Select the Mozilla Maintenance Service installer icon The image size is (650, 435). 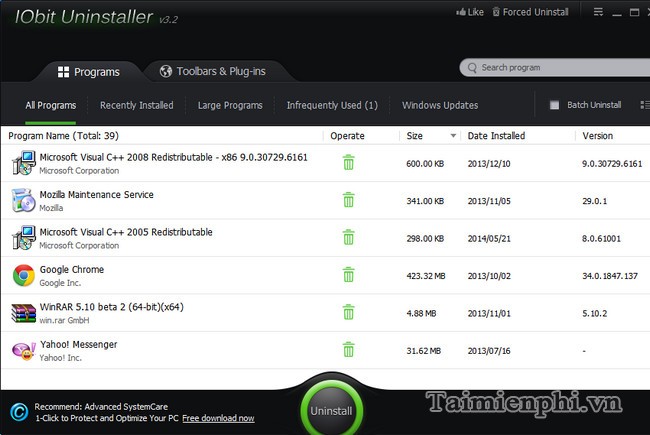tap(24, 200)
